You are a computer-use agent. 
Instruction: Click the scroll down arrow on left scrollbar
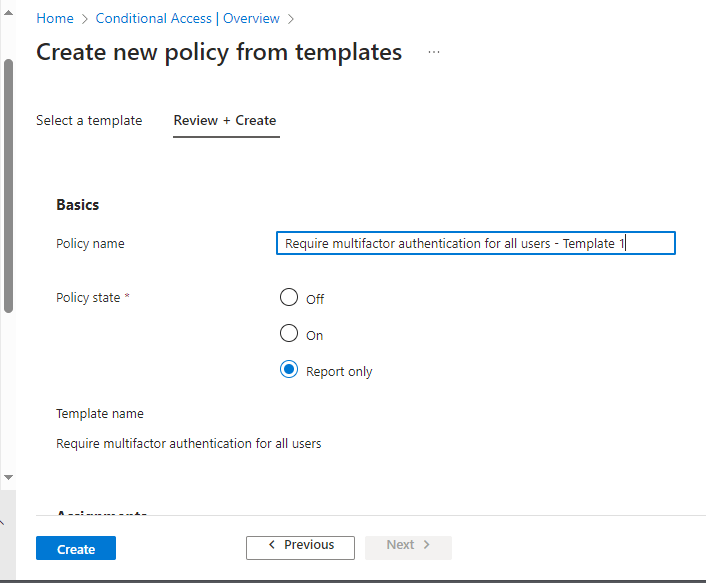(8, 477)
